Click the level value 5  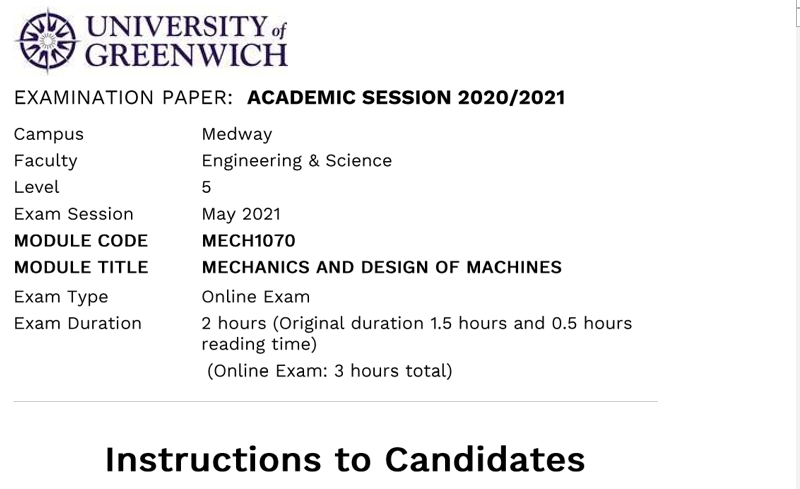(207, 187)
